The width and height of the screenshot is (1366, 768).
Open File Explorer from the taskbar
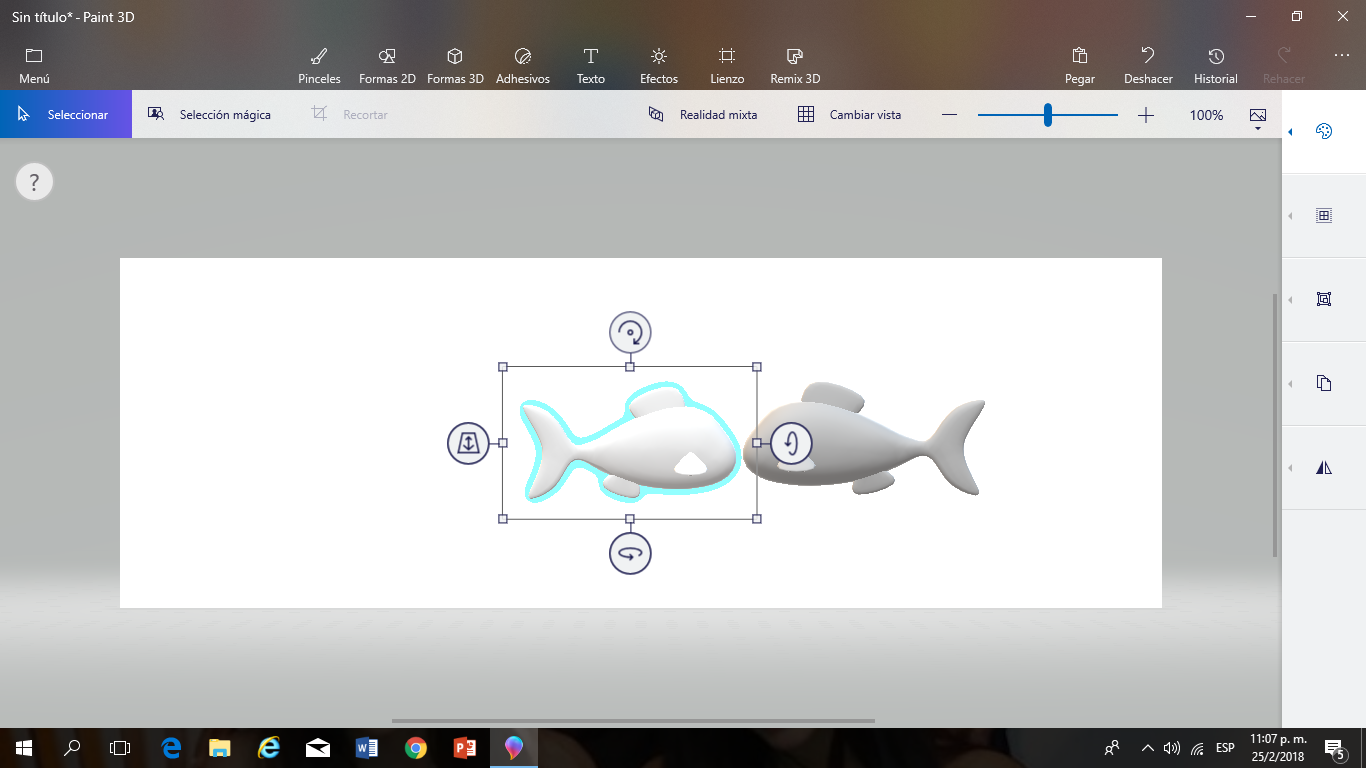coord(220,748)
